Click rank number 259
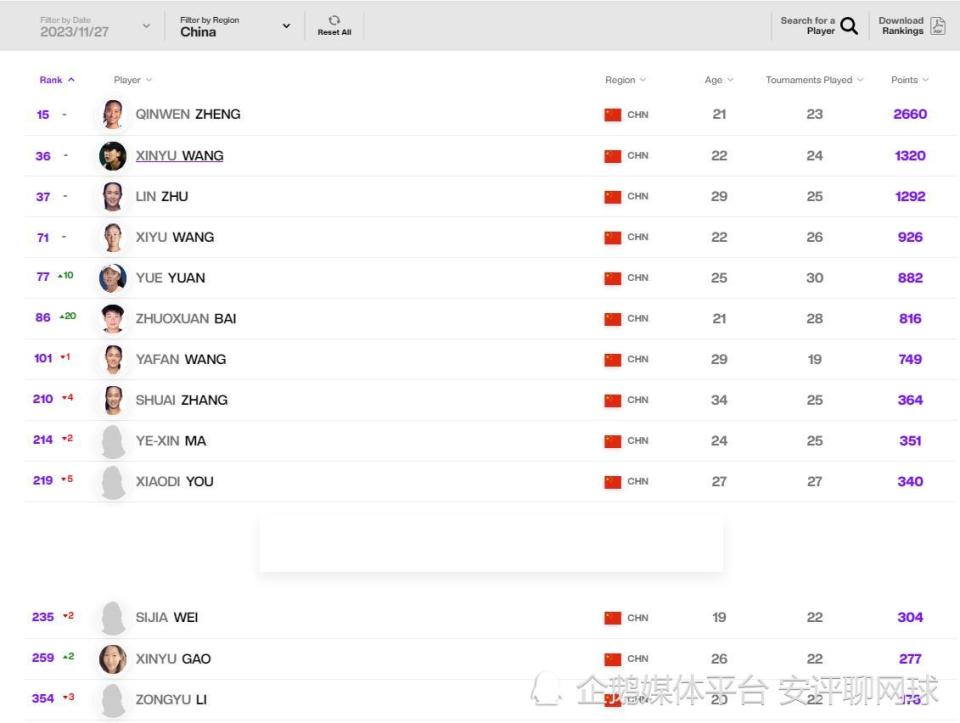This screenshot has width=960, height=723. (x=43, y=657)
